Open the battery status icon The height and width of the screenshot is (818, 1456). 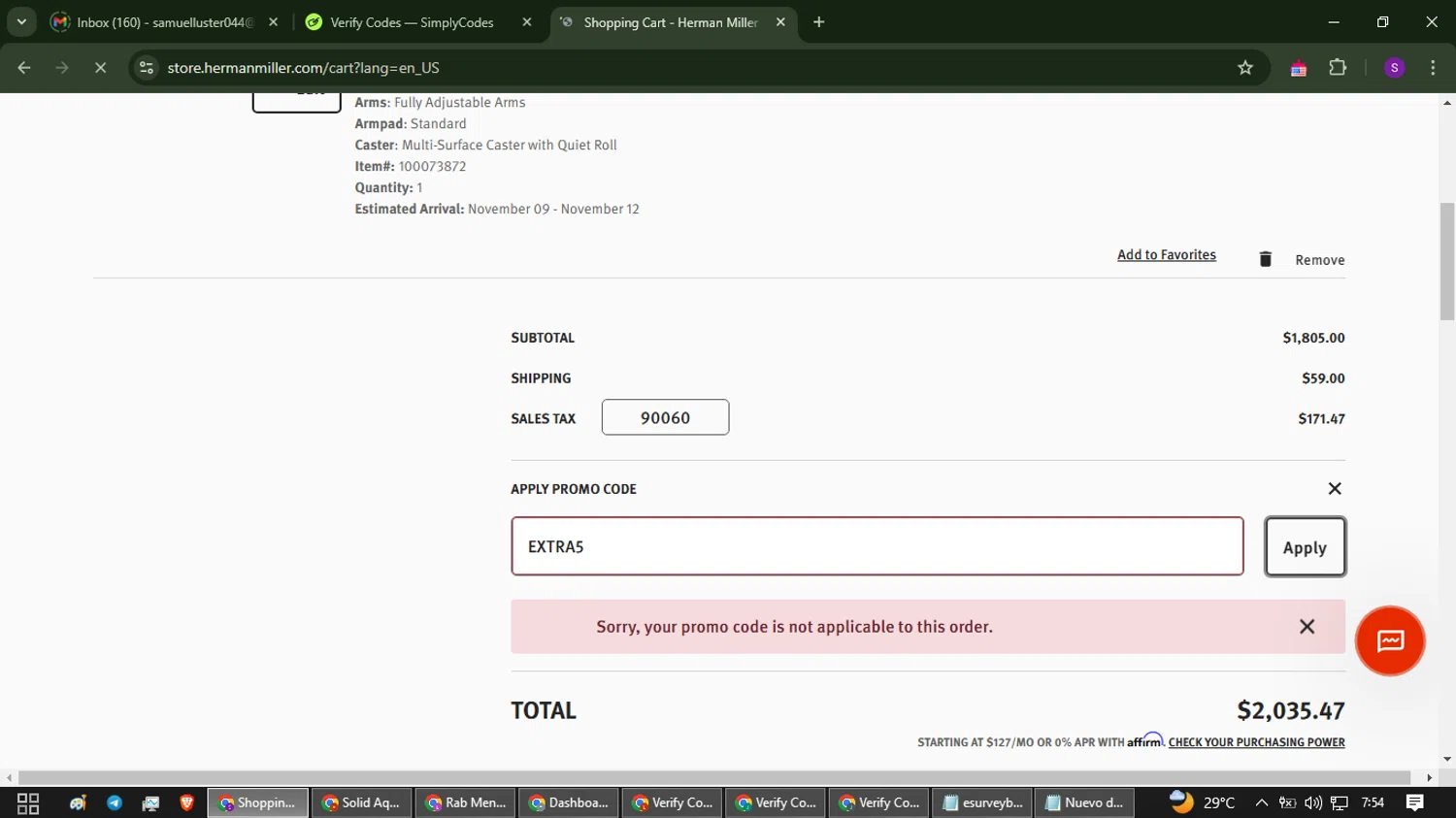1287,802
